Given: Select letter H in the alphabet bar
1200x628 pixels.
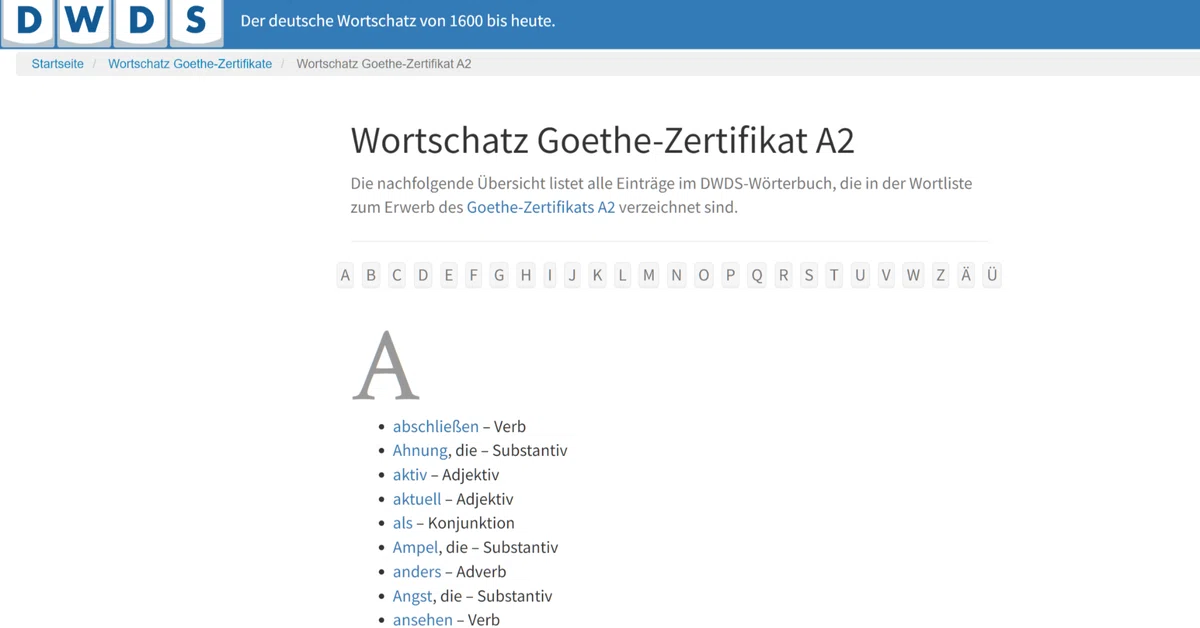Looking at the screenshot, I should coord(526,275).
